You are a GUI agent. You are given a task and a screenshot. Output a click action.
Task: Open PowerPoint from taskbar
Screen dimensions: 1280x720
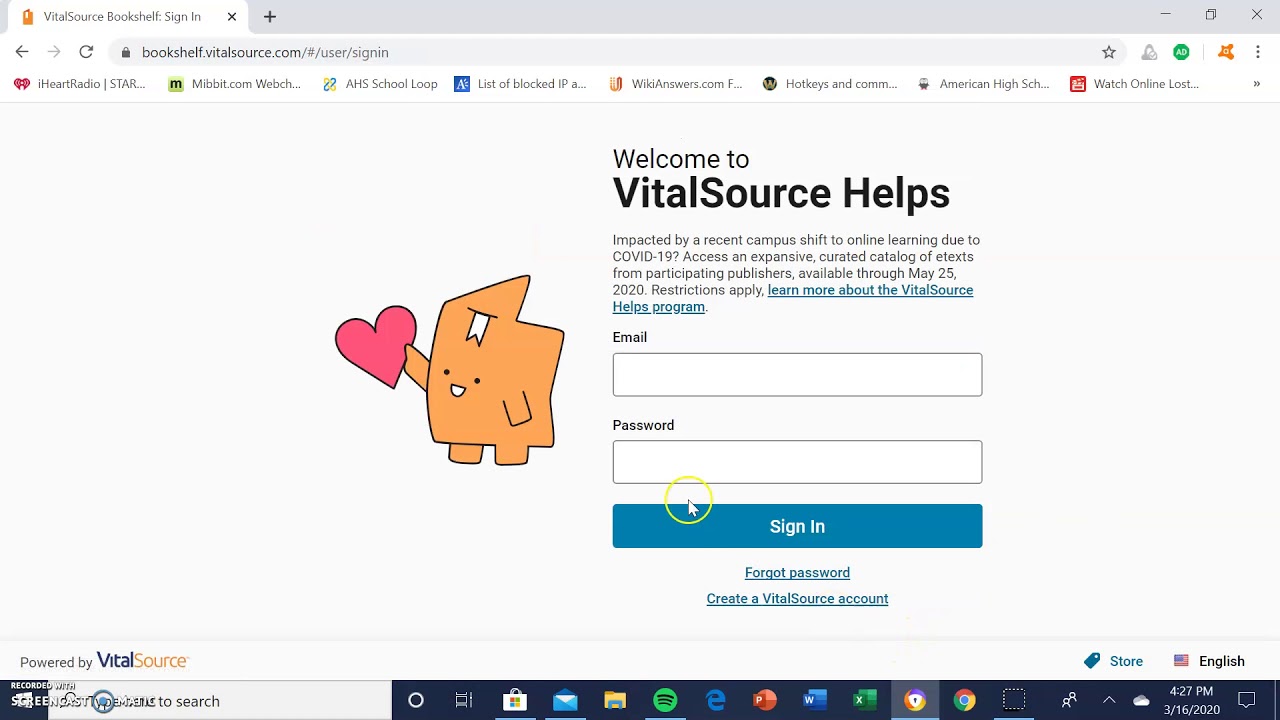pyautogui.click(x=765, y=701)
